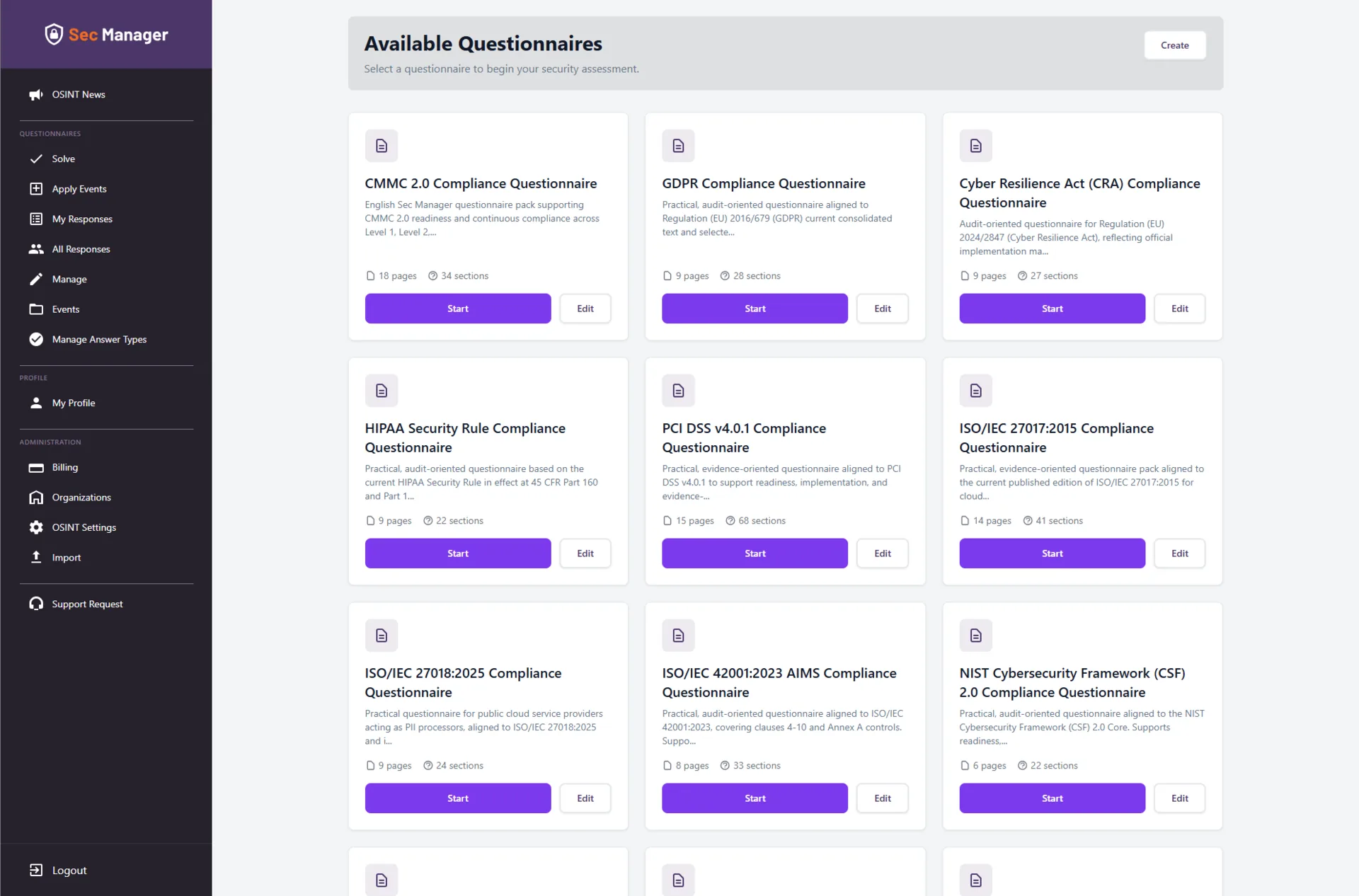The height and width of the screenshot is (896, 1359).
Task: Start the Cyber Resilience Act questionnaire
Action: click(x=1052, y=309)
